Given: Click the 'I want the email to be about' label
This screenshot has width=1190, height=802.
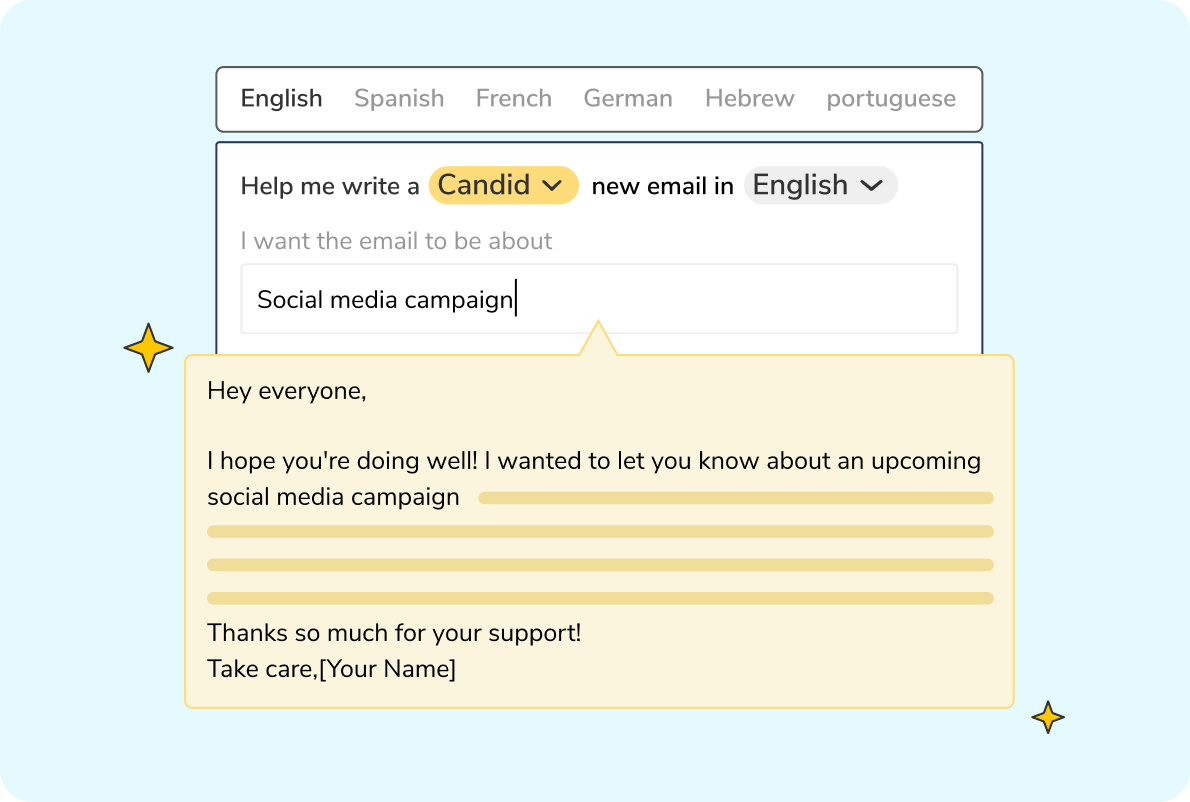Looking at the screenshot, I should 396,241.
